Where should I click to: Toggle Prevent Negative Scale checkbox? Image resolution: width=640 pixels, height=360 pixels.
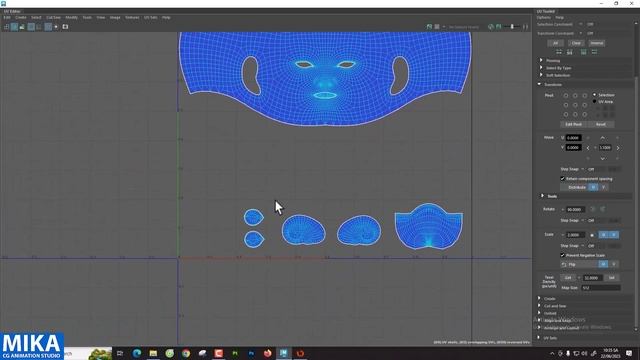pyautogui.click(x=562, y=255)
